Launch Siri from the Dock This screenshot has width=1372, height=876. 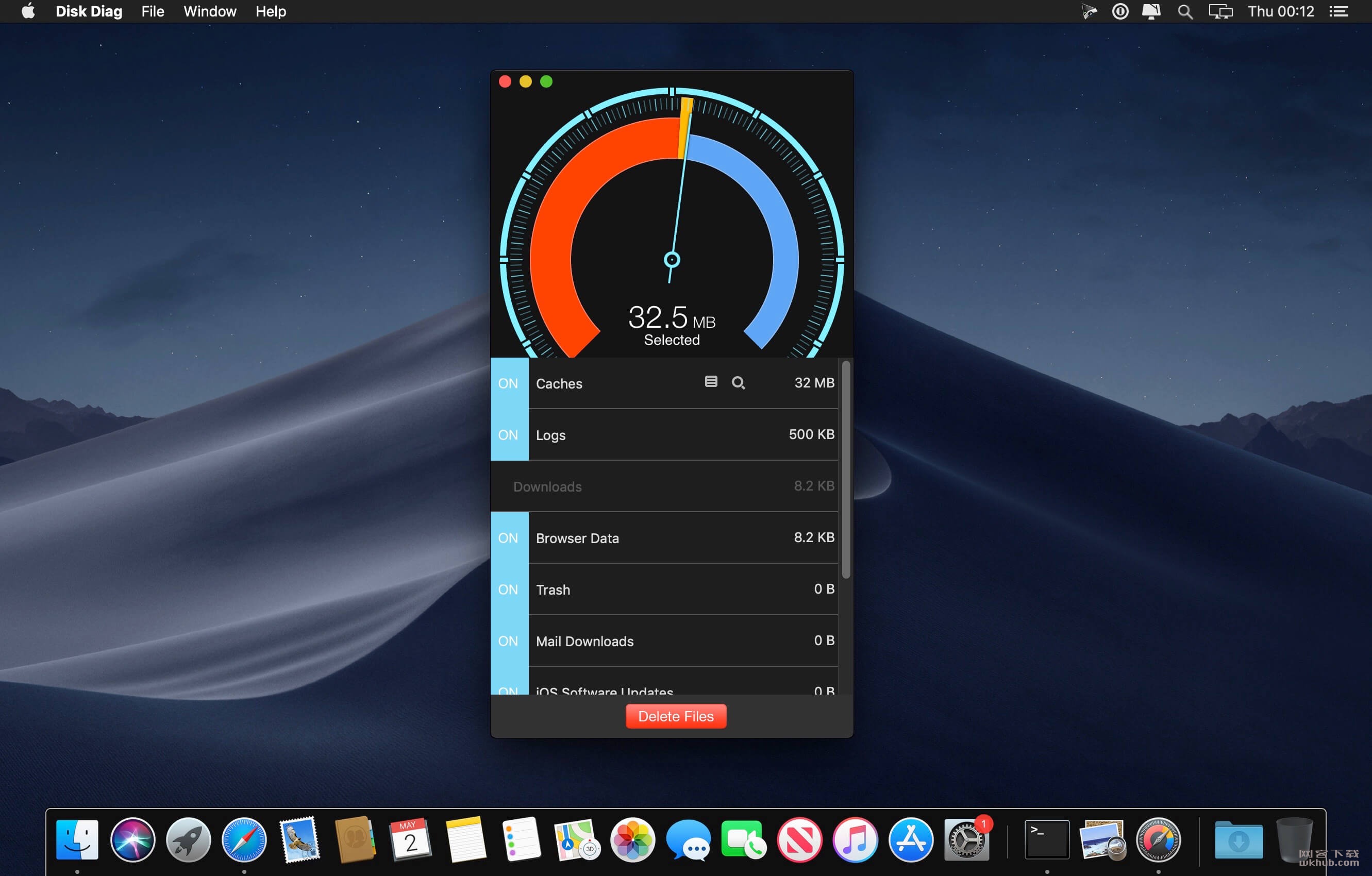(x=133, y=839)
